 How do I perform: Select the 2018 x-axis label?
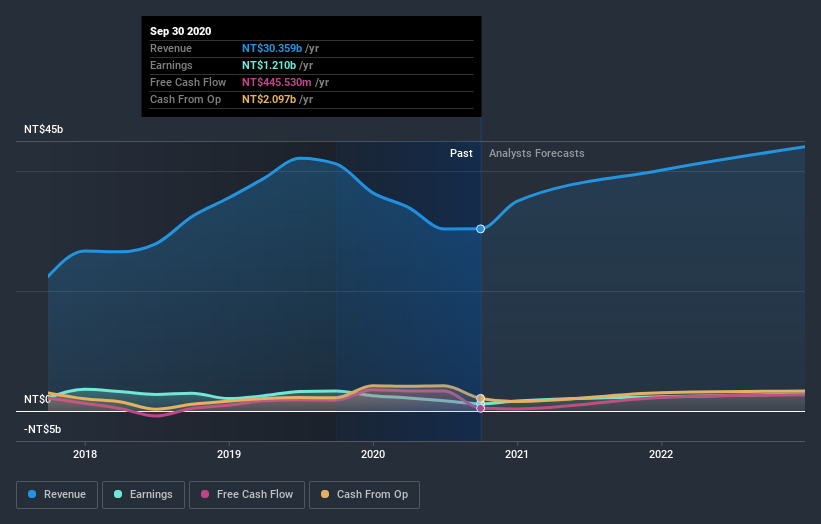coord(85,454)
